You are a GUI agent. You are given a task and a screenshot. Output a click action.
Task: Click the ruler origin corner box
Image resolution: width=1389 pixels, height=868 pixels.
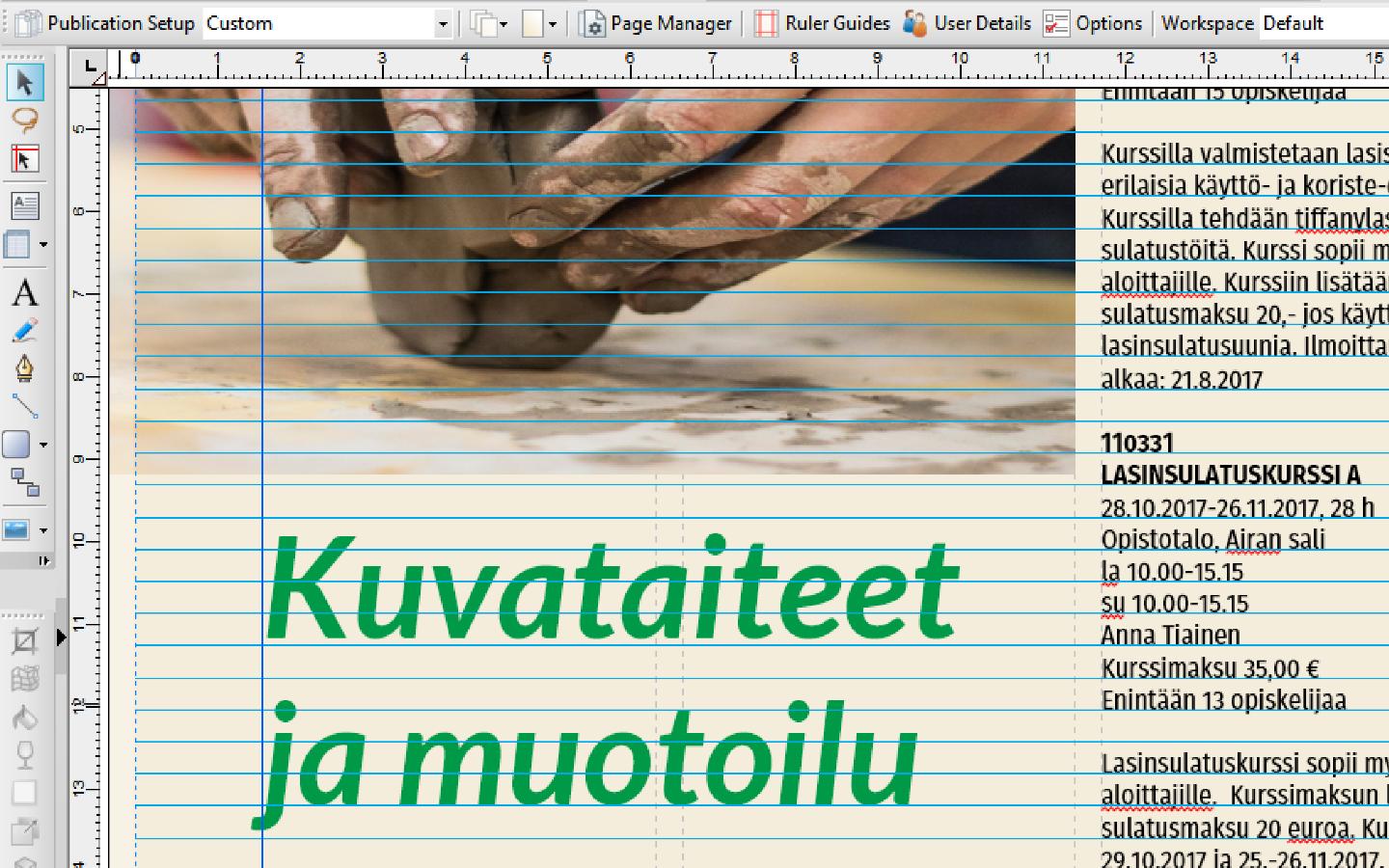90,67
